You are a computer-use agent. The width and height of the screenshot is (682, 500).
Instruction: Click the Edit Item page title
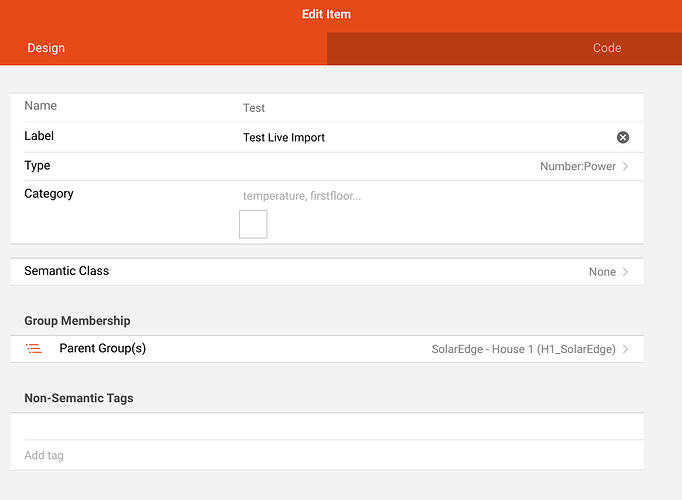[x=326, y=15]
